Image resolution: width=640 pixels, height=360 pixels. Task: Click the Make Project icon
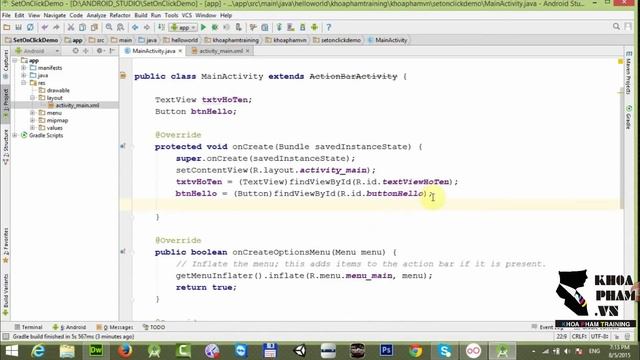pos(161,27)
